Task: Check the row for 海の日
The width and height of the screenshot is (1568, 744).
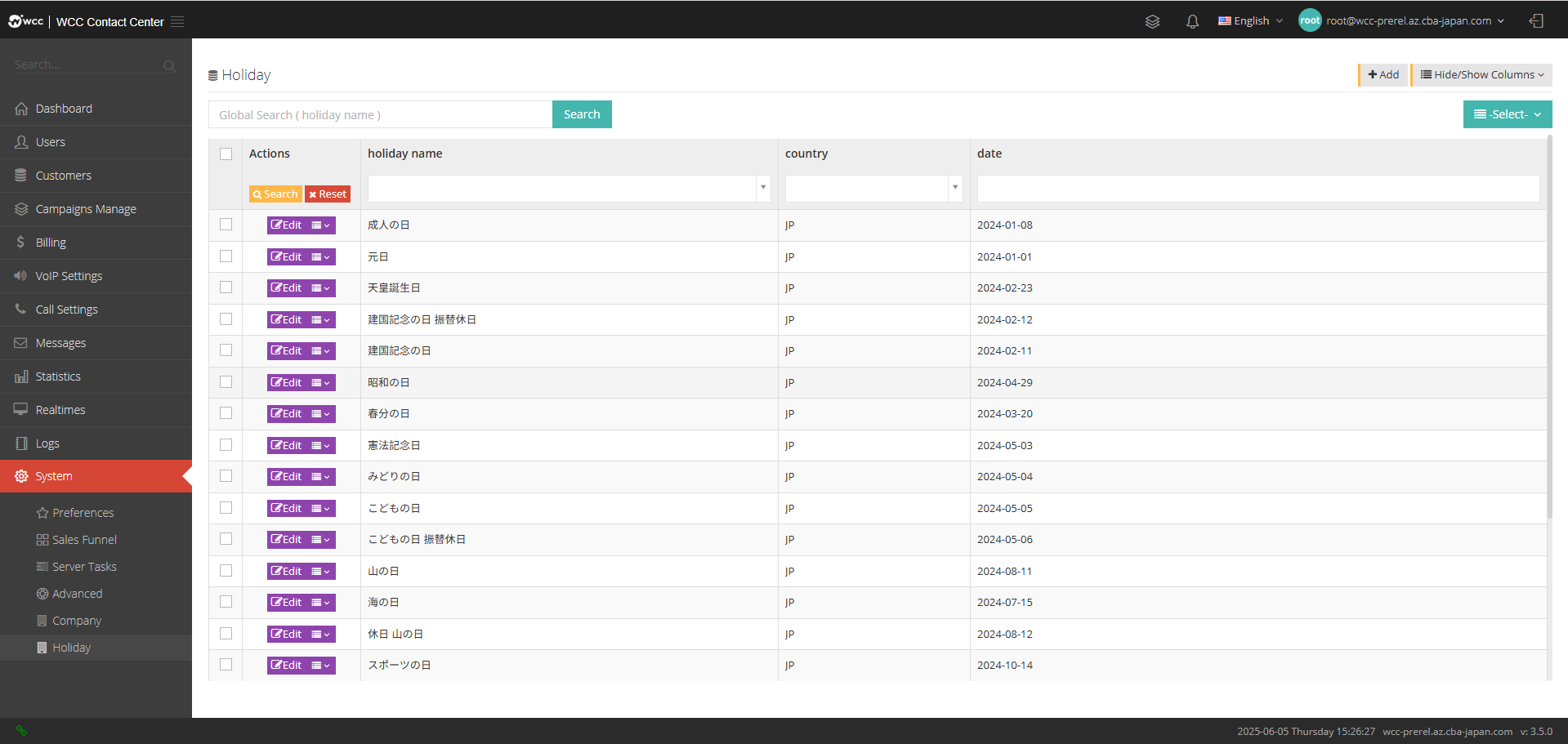Action: pyautogui.click(x=226, y=602)
